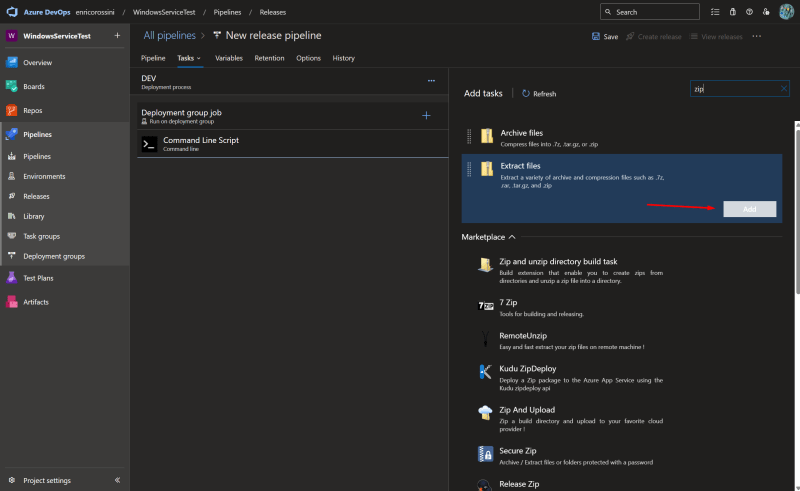Open the Artifacts sidebar icon
Image resolution: width=800 pixels, height=491 pixels.
[12, 302]
